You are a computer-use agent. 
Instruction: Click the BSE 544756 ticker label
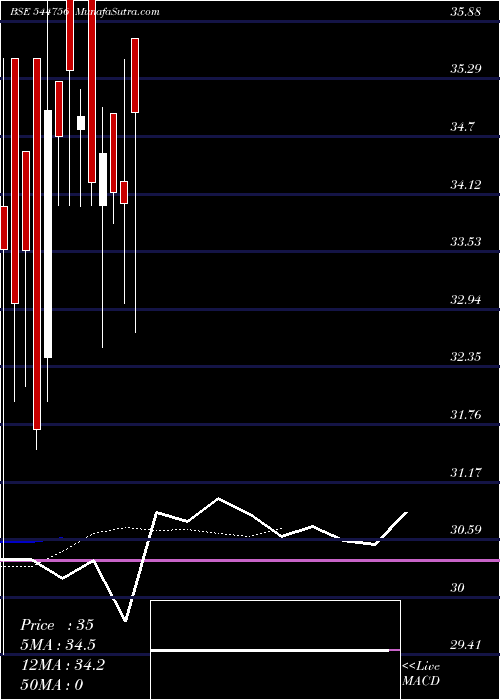click(x=40, y=12)
